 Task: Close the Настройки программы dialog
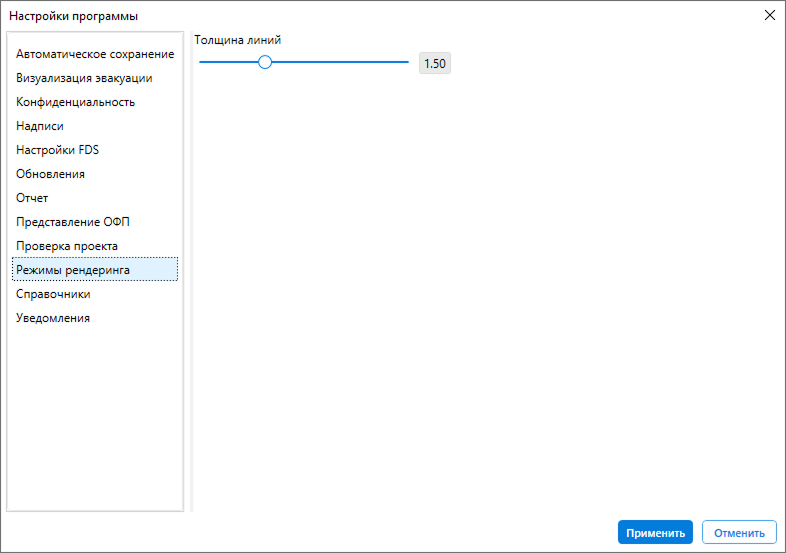tap(770, 16)
